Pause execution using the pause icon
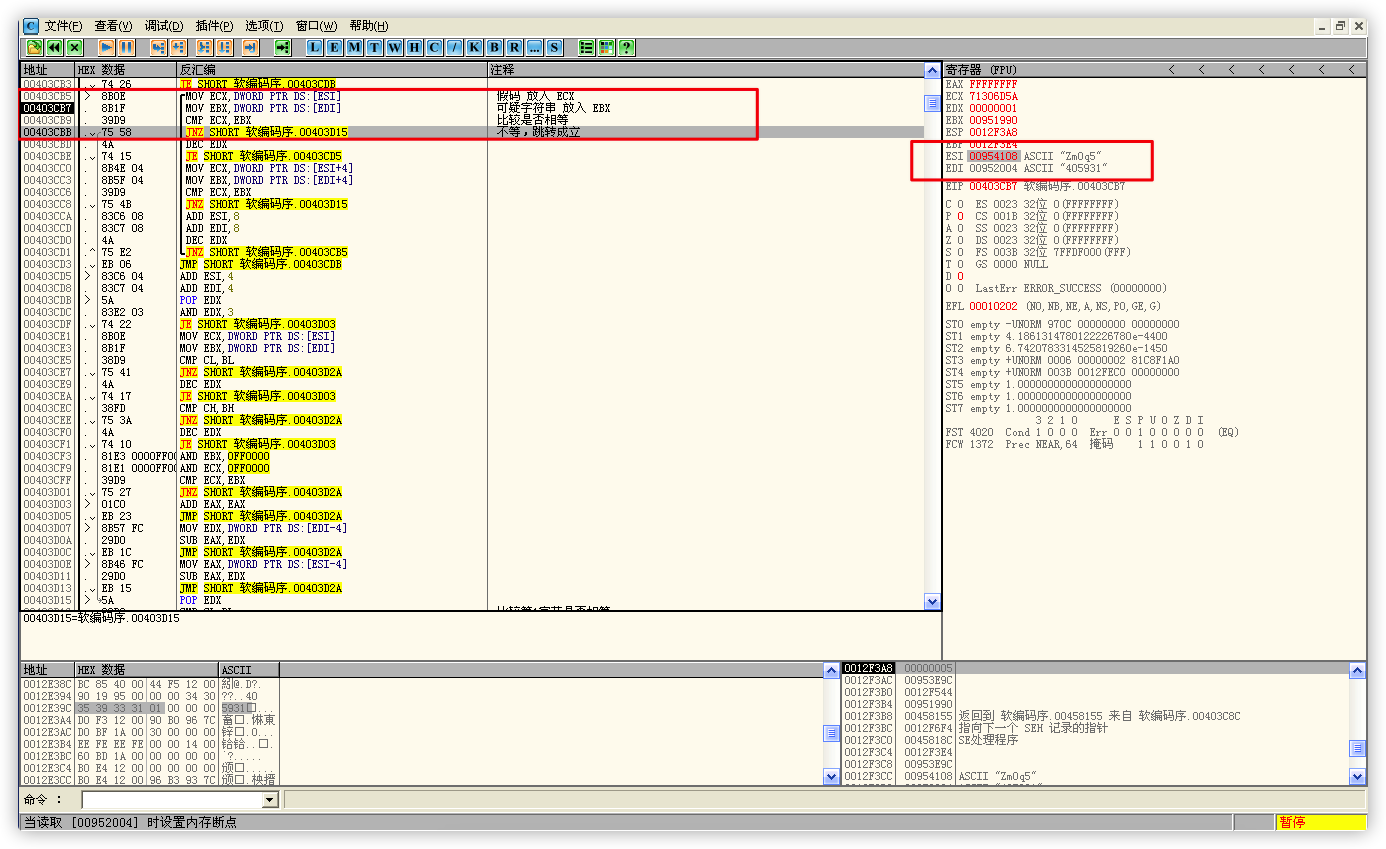 [126, 47]
